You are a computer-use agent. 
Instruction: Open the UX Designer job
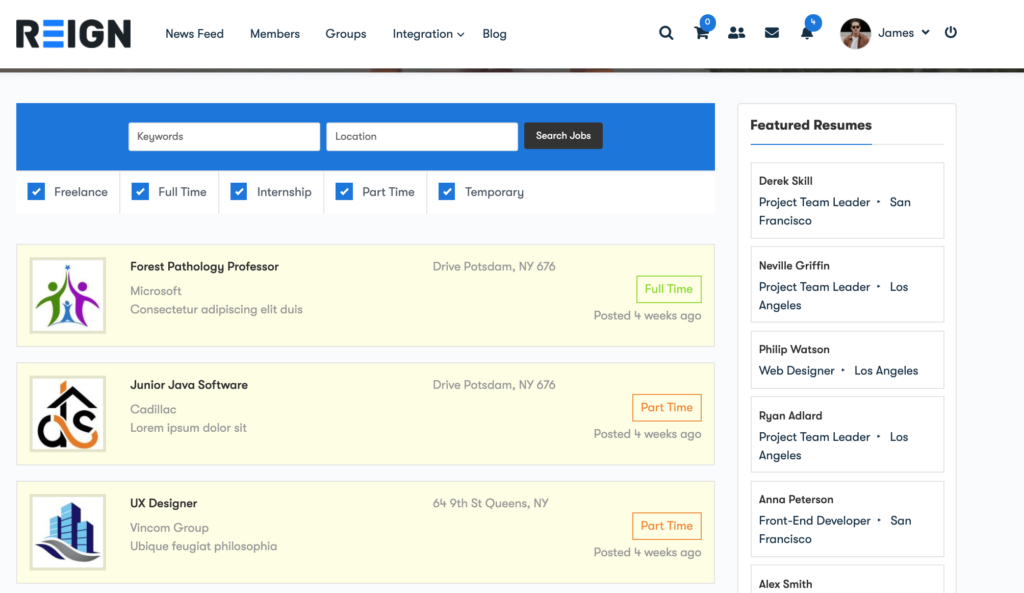click(163, 504)
